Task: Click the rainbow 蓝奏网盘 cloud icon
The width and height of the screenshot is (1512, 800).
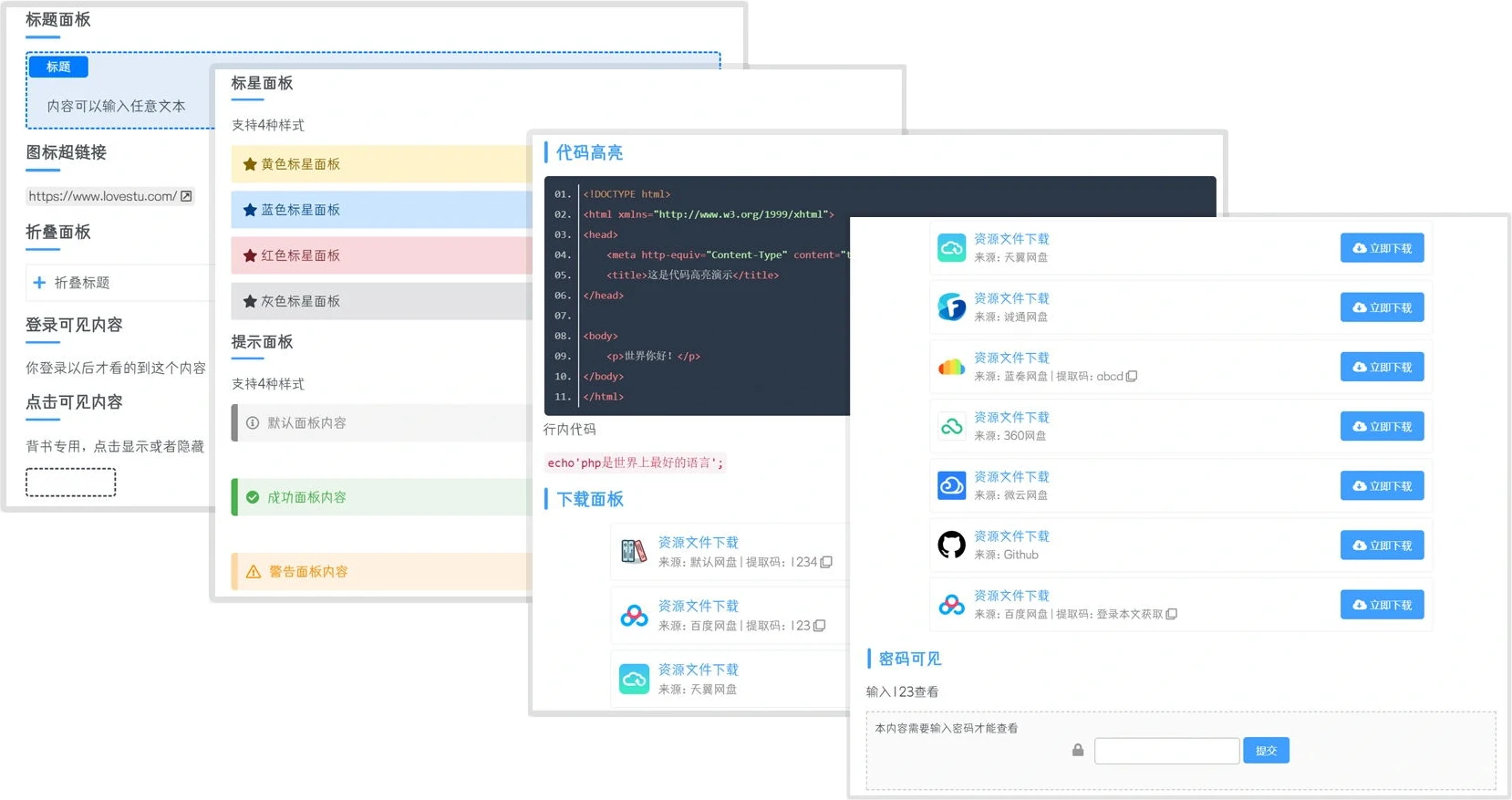Action: 951,367
